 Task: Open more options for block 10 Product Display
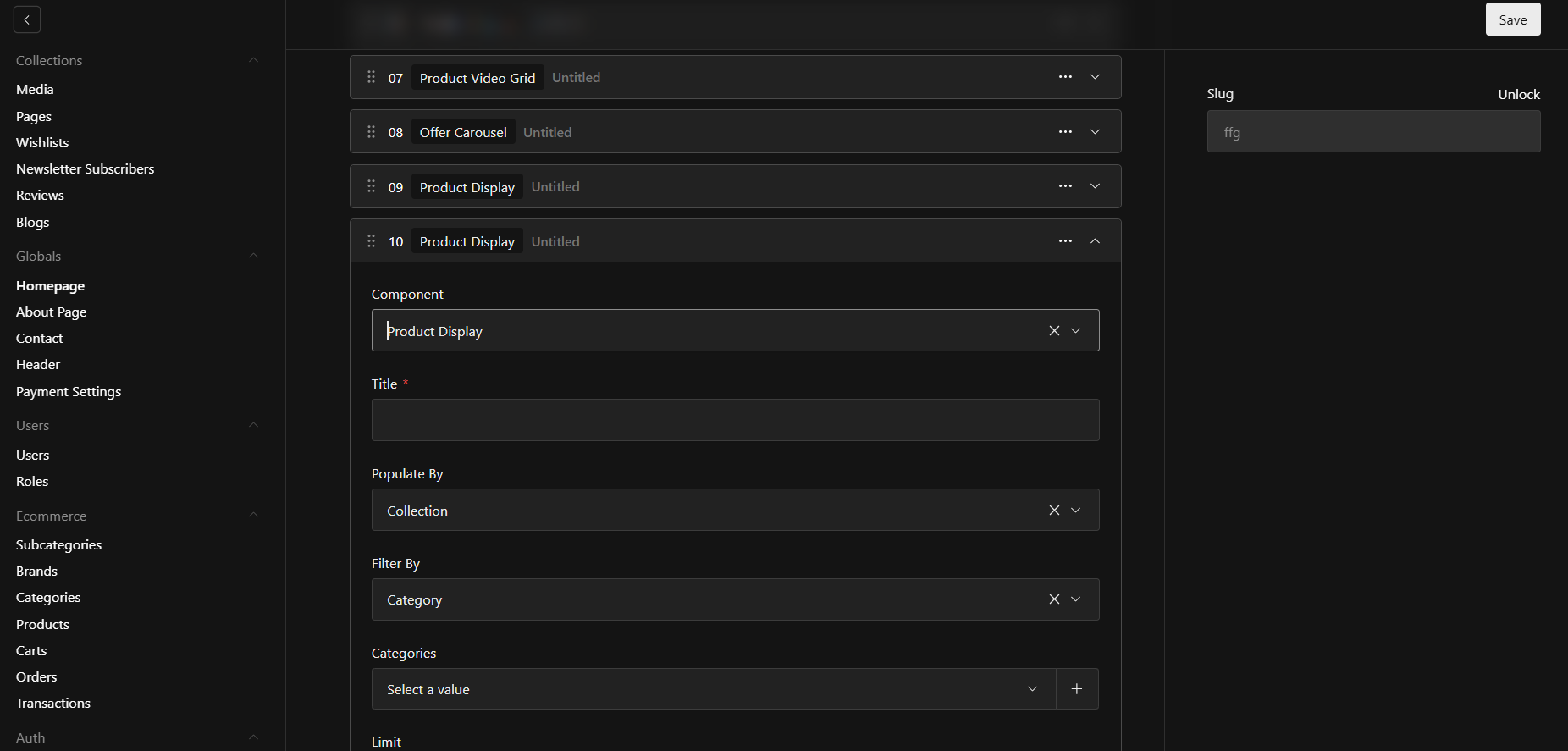click(x=1065, y=241)
